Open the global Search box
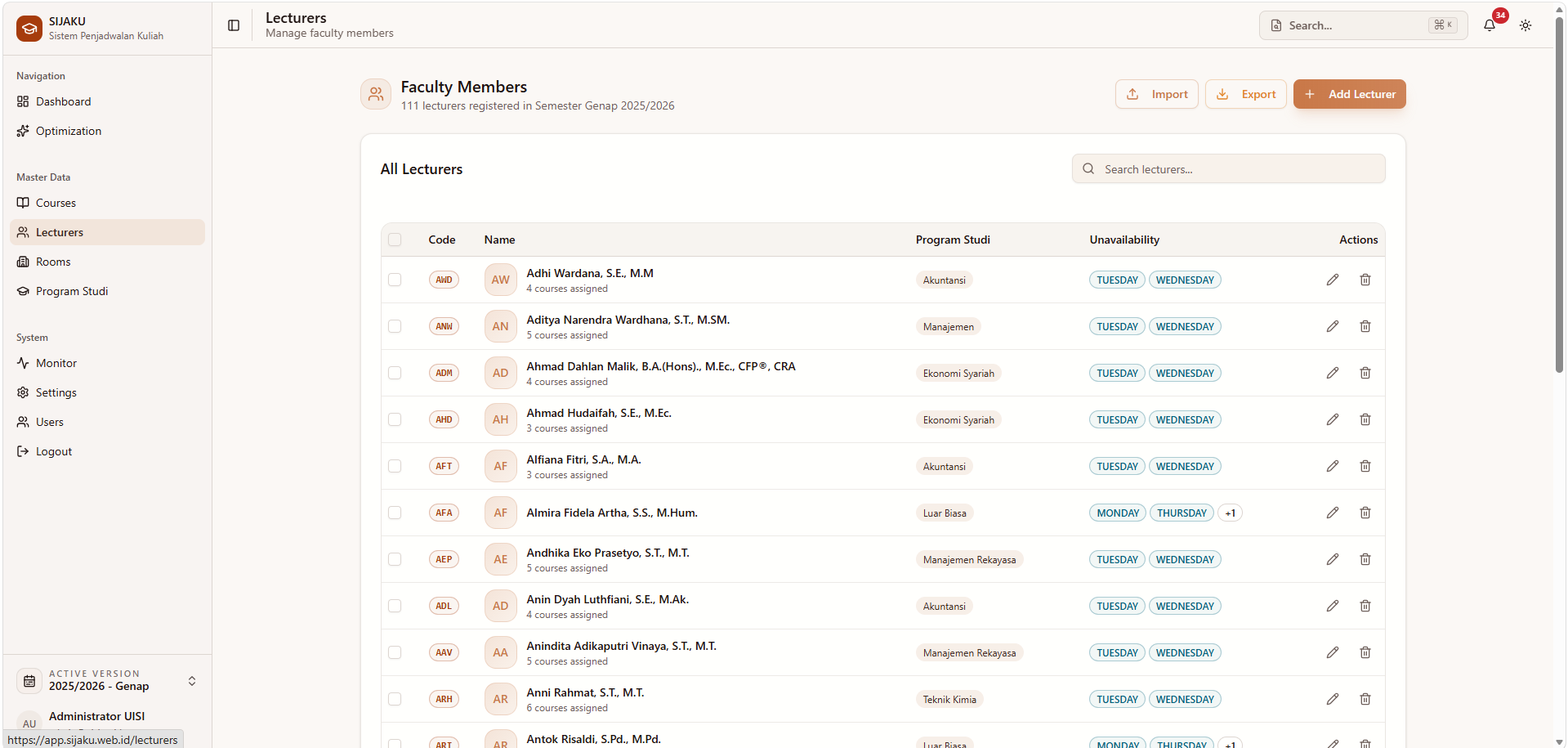1568x748 pixels. pyautogui.click(x=1363, y=25)
